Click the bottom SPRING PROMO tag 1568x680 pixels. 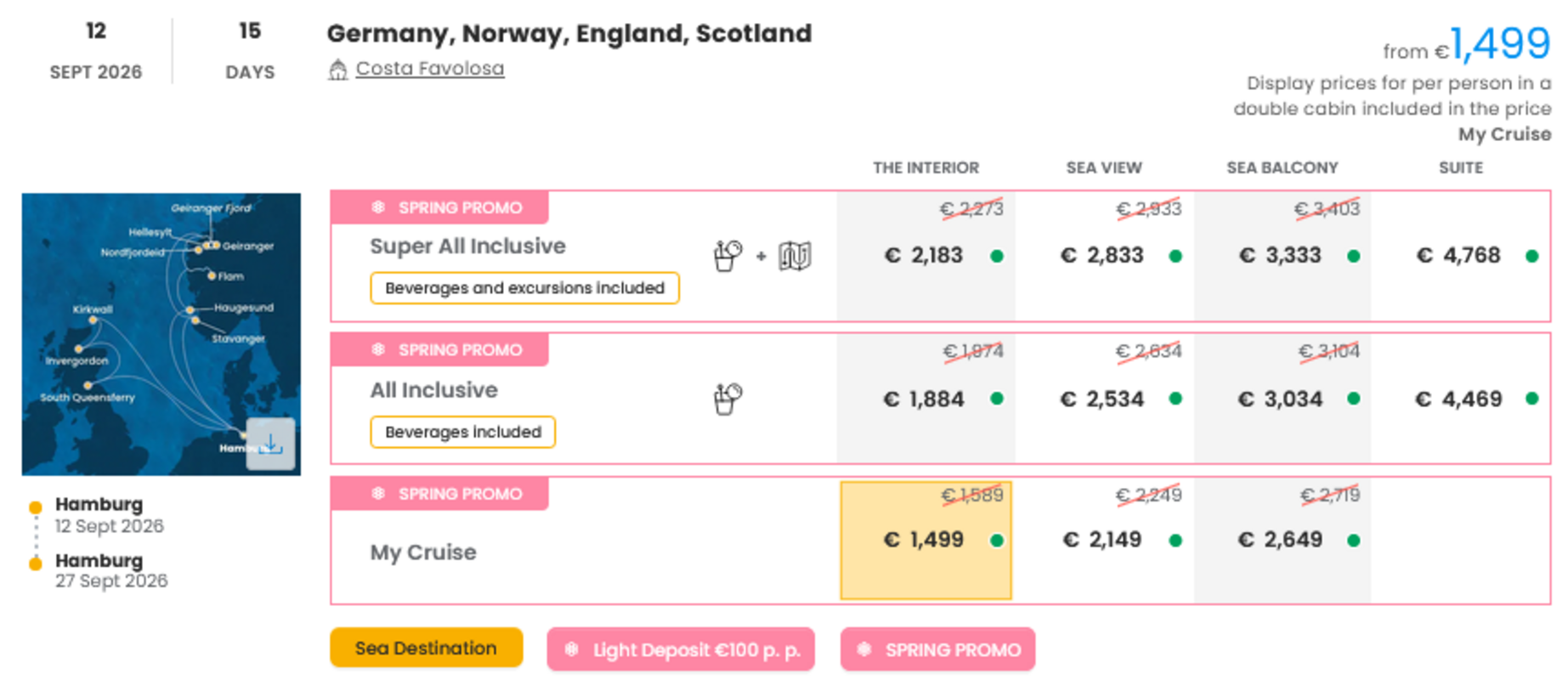937,649
